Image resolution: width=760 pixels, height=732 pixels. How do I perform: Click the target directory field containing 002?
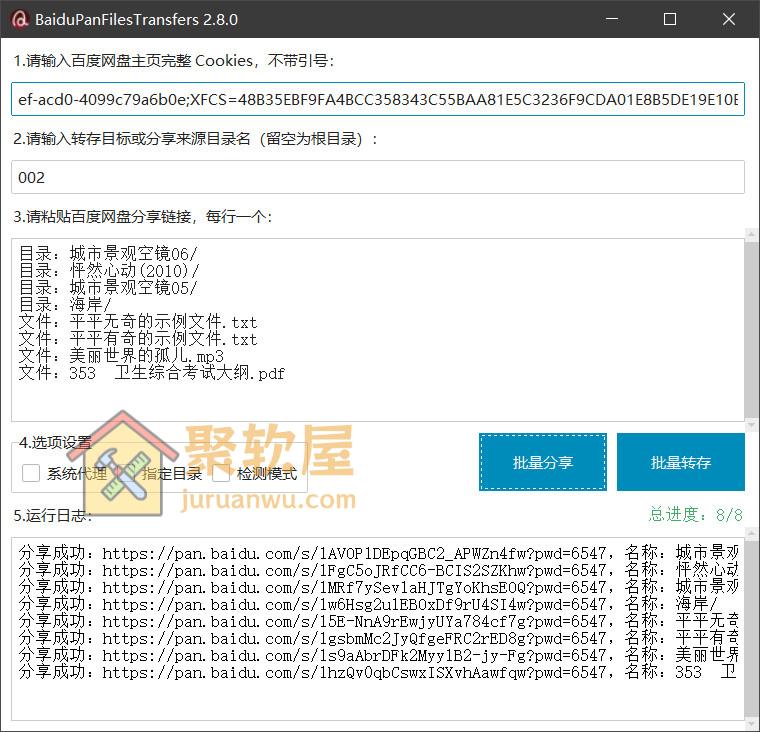[x=378, y=177]
